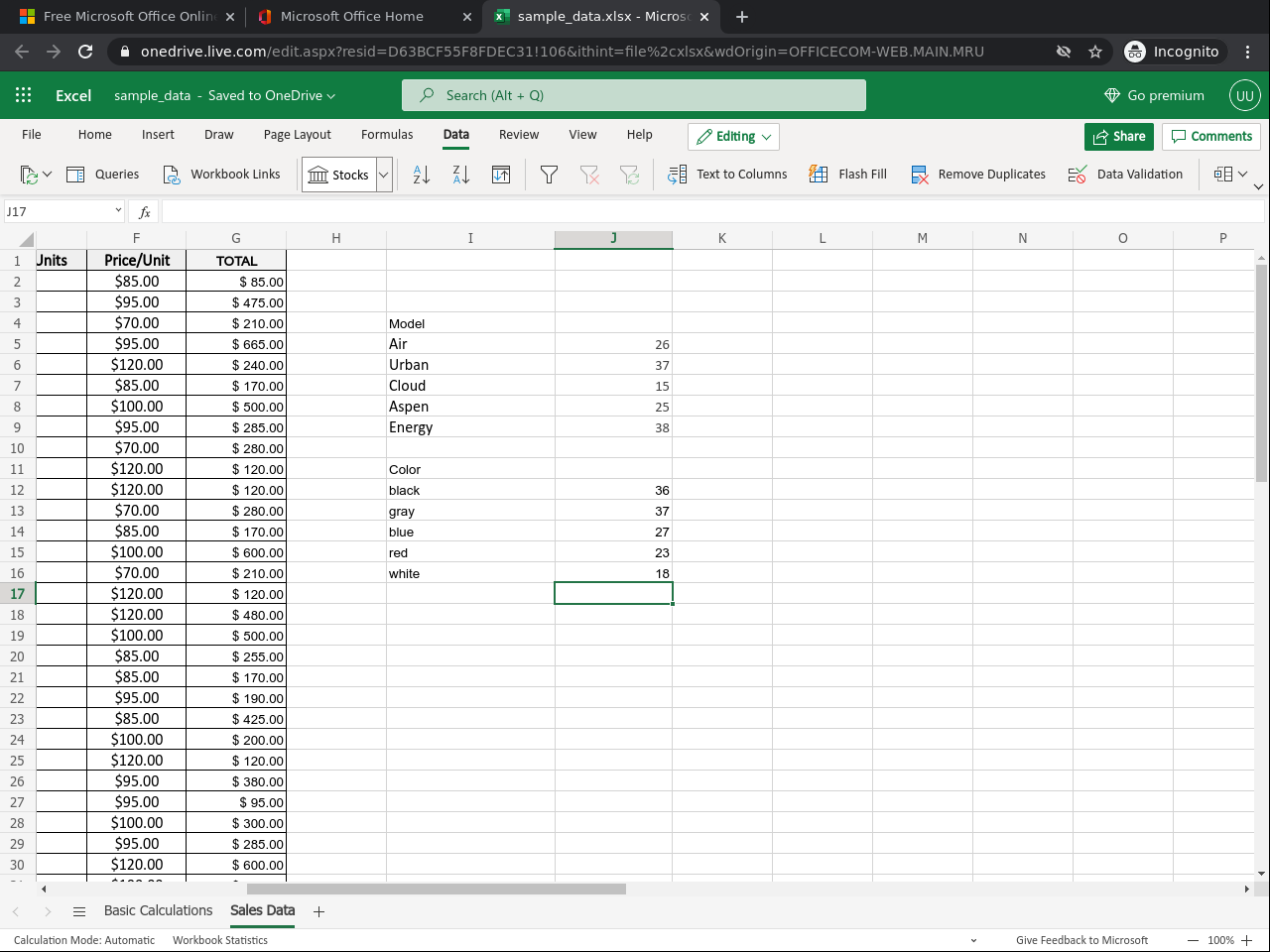
Task: Click the zoom out minus control
Action: pos(1195,940)
